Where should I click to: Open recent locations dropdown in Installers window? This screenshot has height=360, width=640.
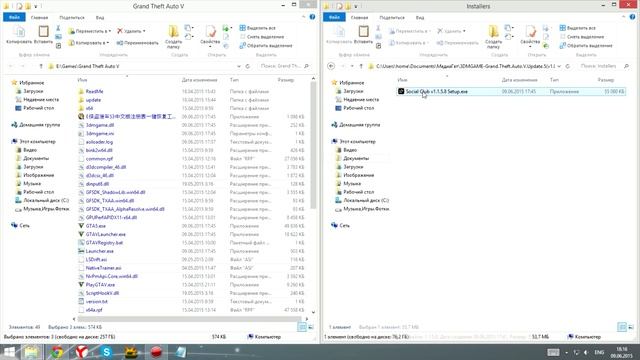352,66
